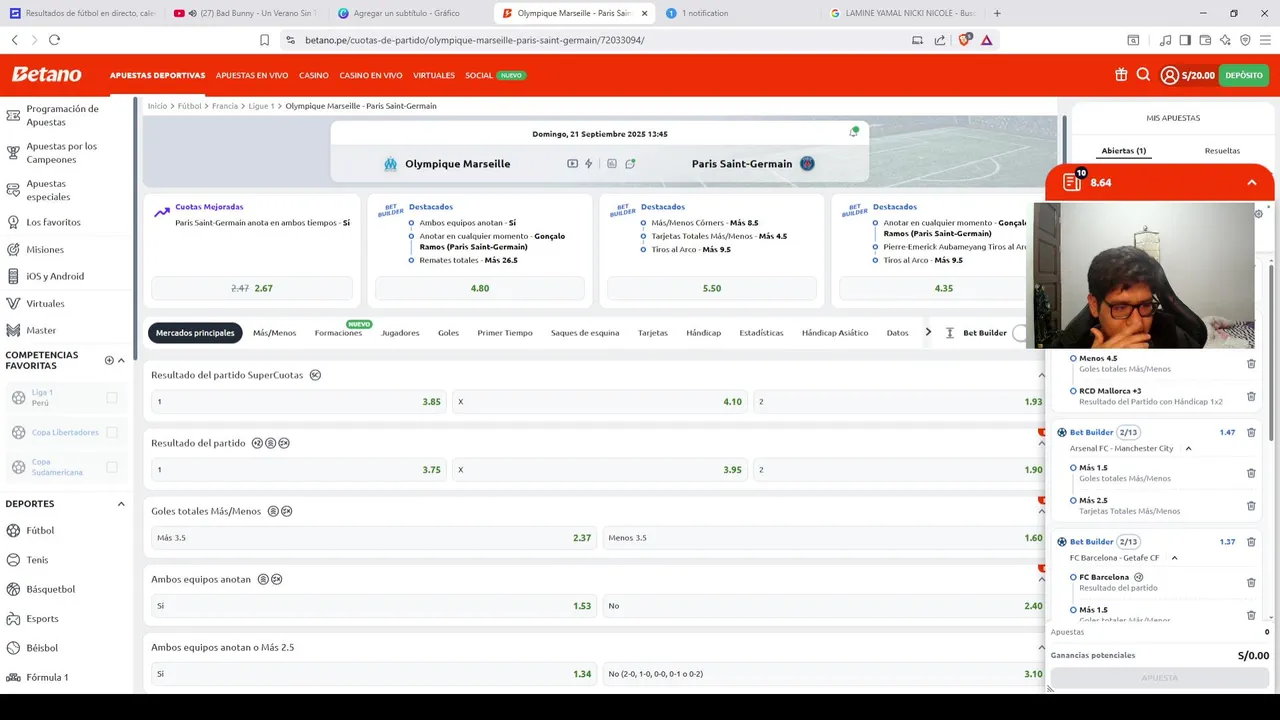The height and width of the screenshot is (720, 1280).
Task: Open Fórmula 1 in the sports list
Action: click(47, 677)
